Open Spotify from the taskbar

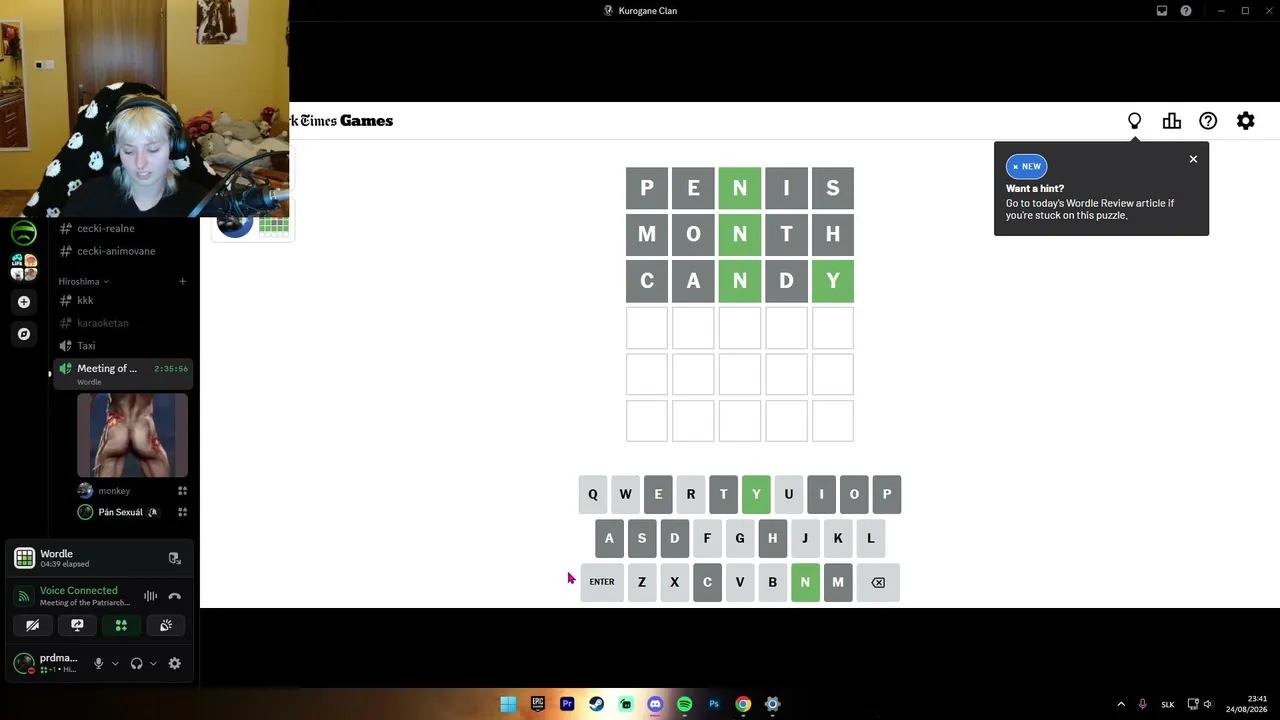click(x=684, y=704)
